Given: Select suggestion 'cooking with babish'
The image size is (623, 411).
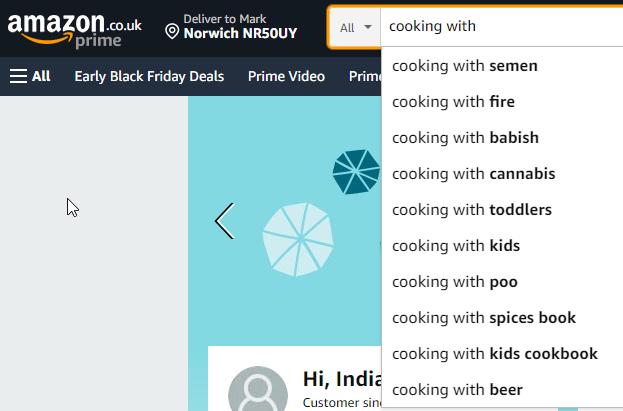Looking at the screenshot, I should point(465,138).
